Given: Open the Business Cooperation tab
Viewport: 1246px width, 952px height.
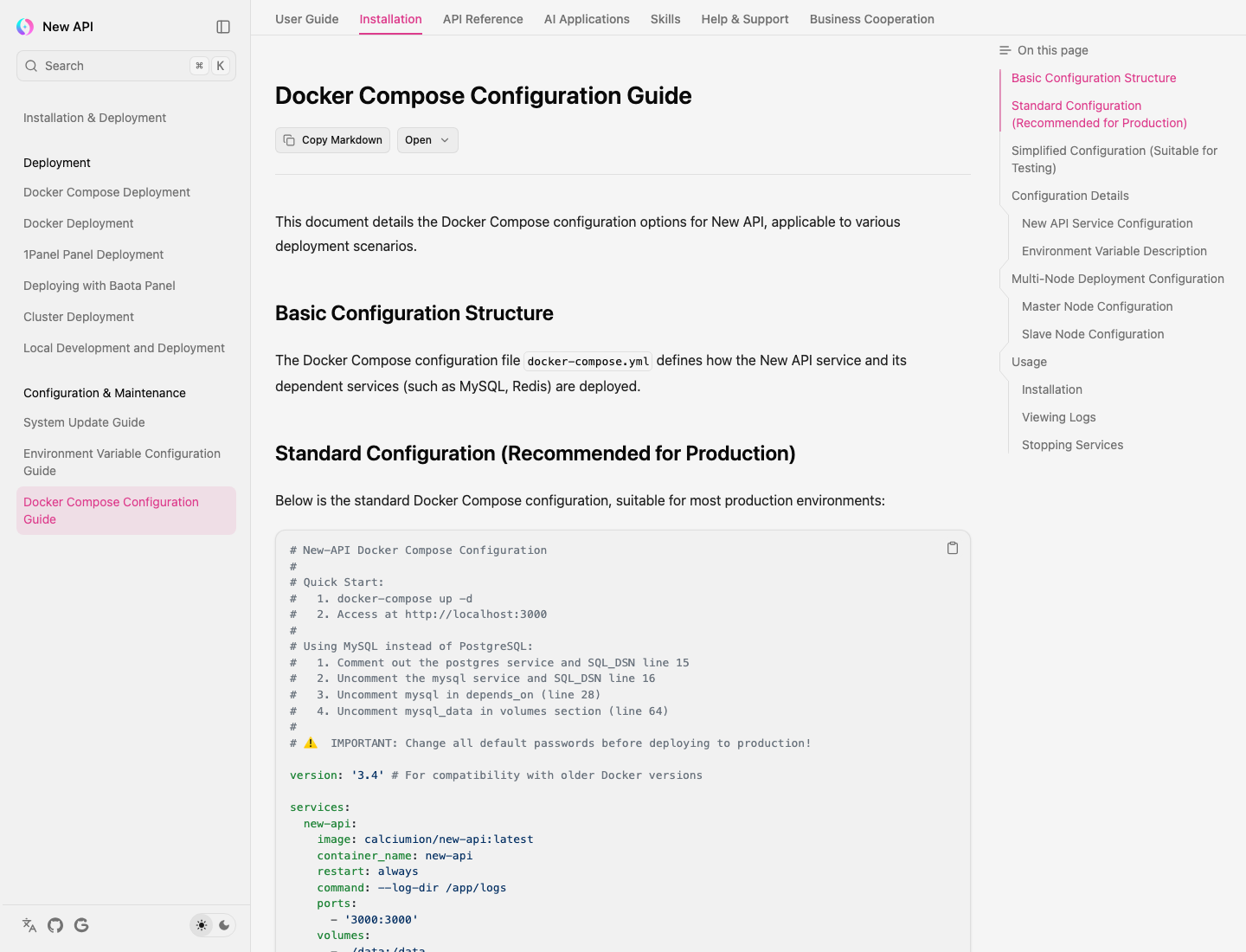Looking at the screenshot, I should 872,19.
